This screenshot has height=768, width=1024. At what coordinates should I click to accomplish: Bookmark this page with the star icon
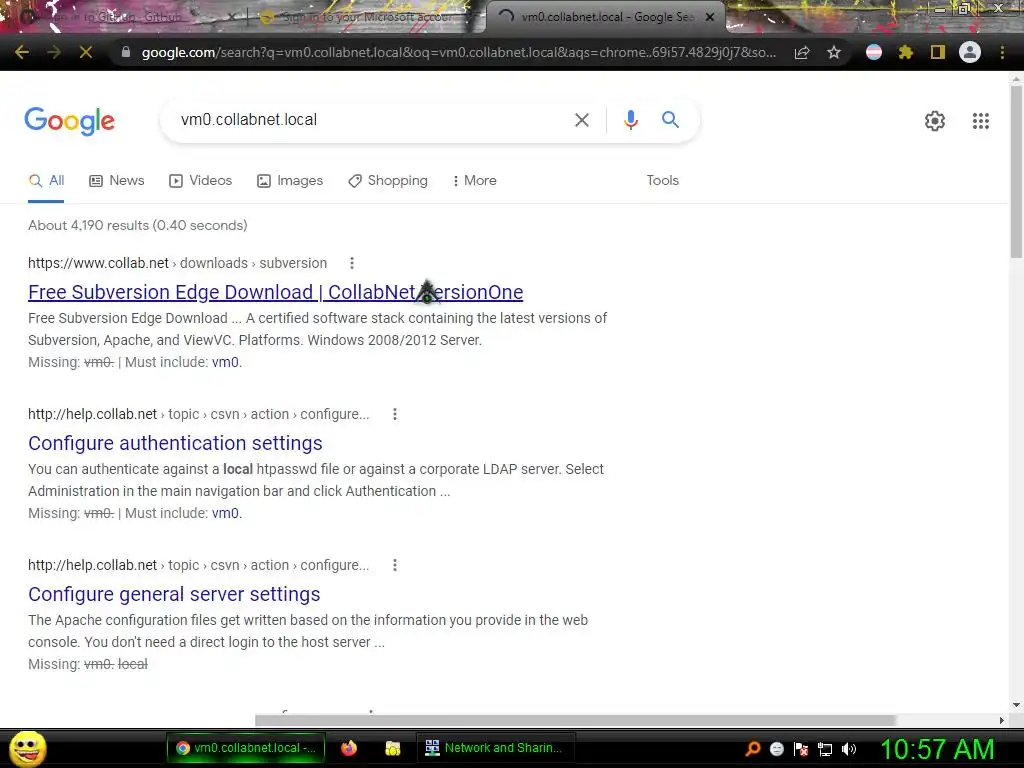click(834, 52)
